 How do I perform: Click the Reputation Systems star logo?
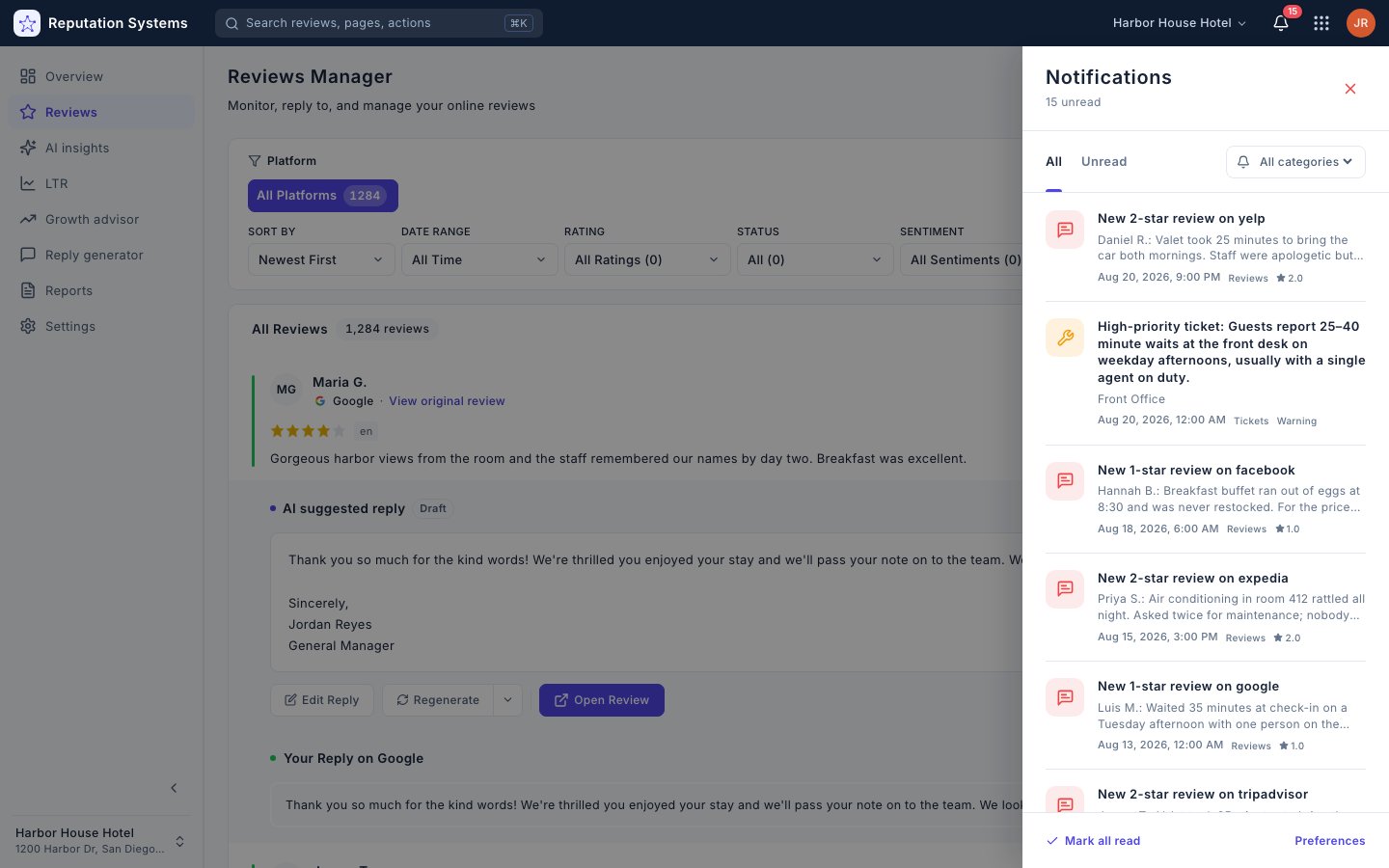[x=27, y=23]
